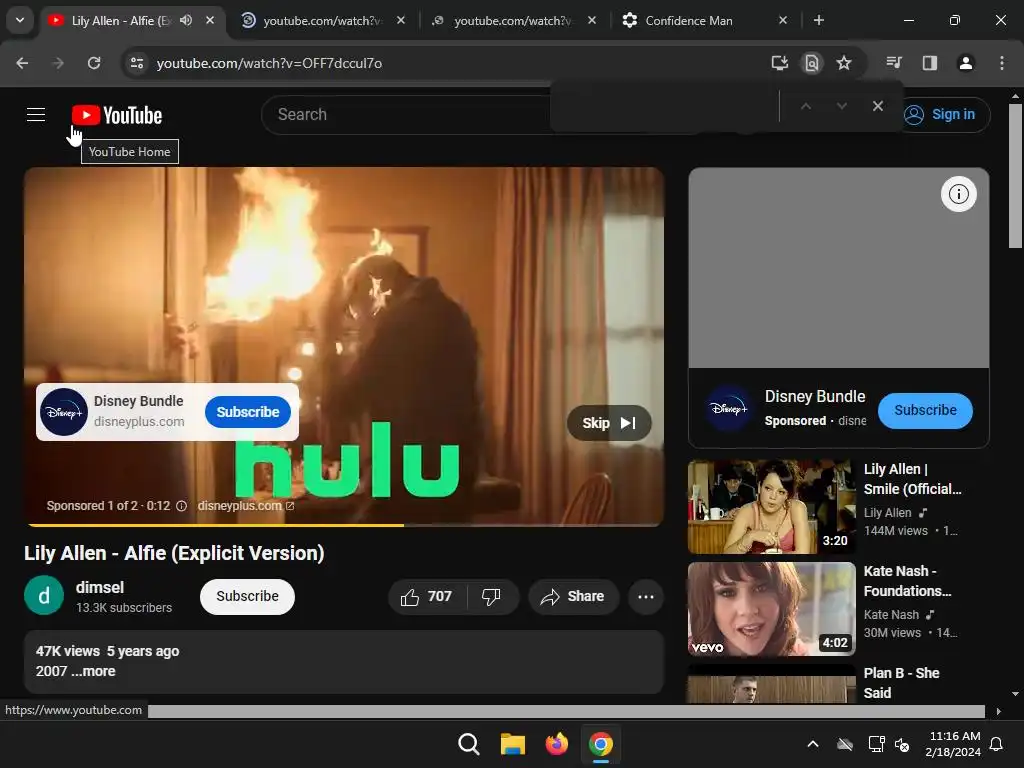Open the disneyplus.com link on the ad

click(246, 506)
